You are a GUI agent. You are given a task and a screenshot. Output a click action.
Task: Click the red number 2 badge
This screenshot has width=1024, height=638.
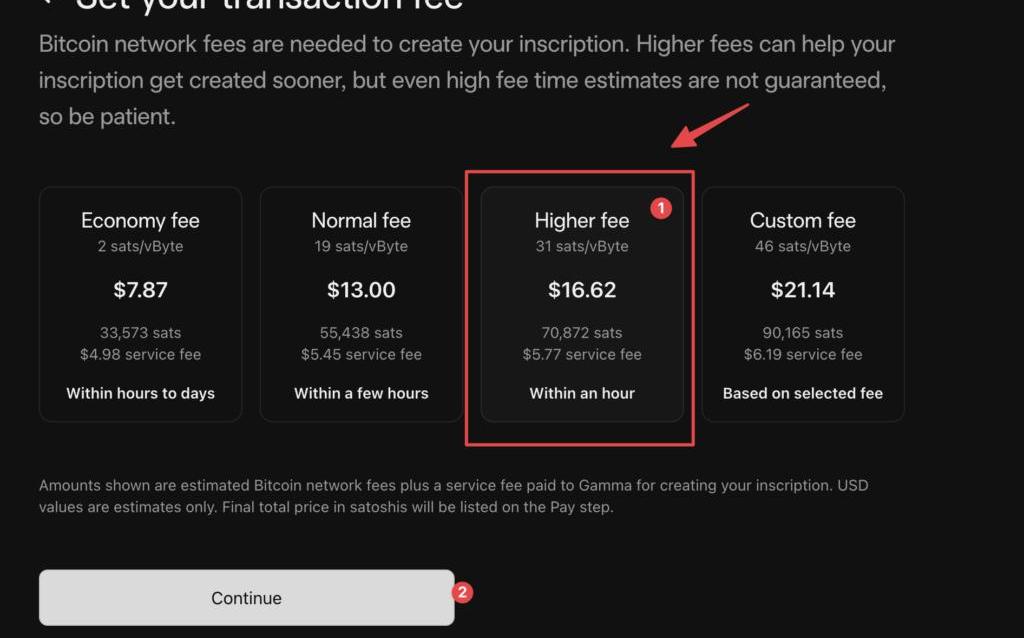(462, 592)
